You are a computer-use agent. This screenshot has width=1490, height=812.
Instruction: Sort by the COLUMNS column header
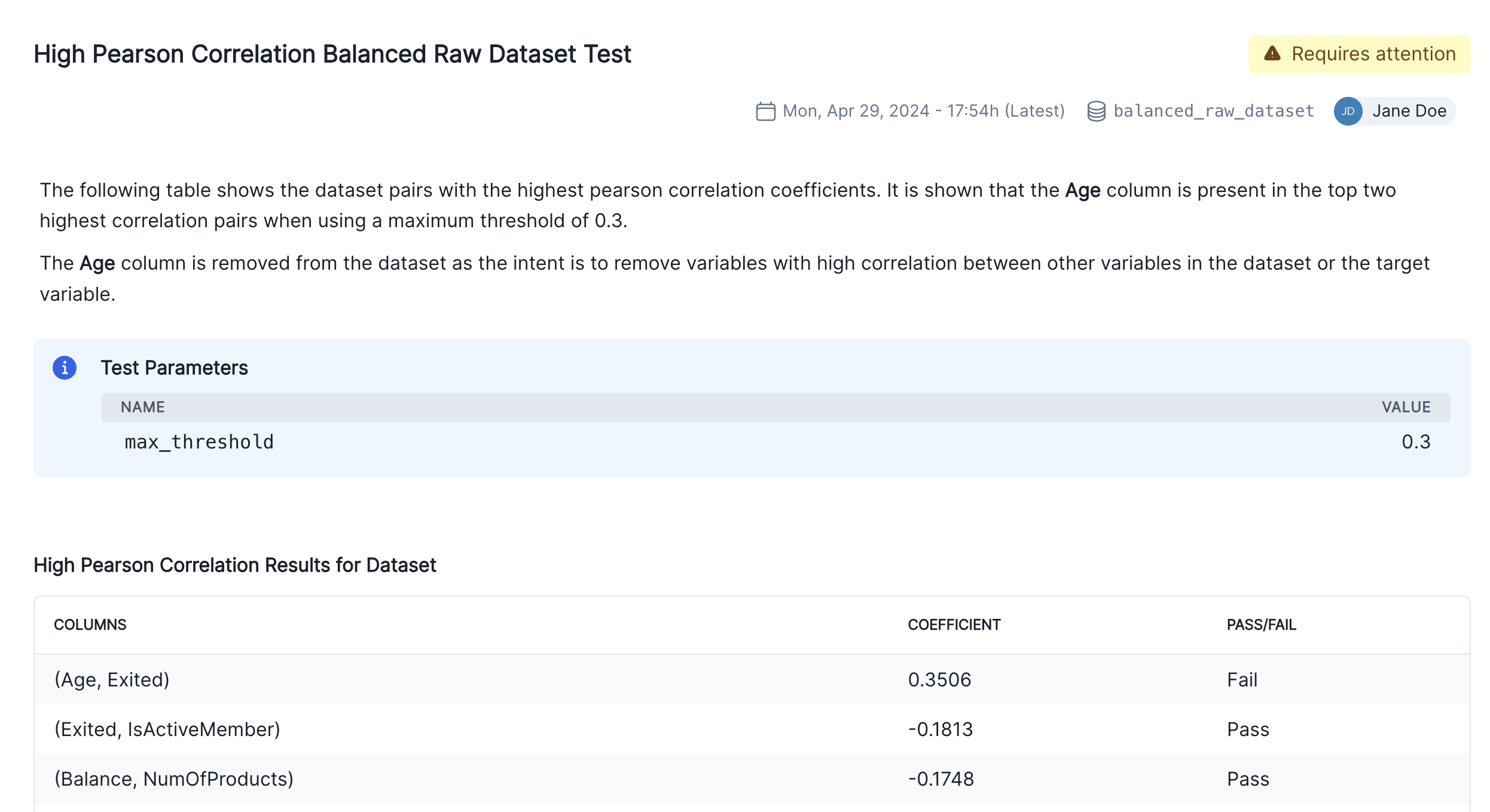[x=90, y=624]
